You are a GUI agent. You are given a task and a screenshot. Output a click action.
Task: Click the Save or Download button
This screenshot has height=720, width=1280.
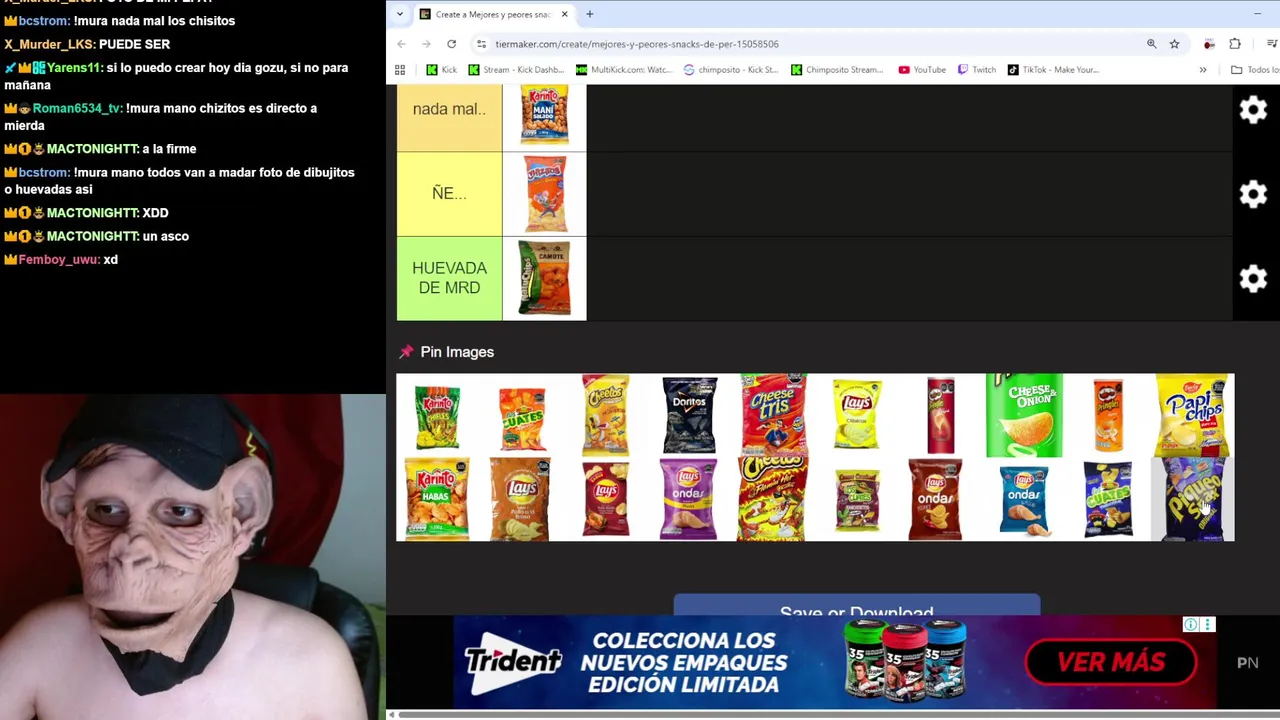857,606
